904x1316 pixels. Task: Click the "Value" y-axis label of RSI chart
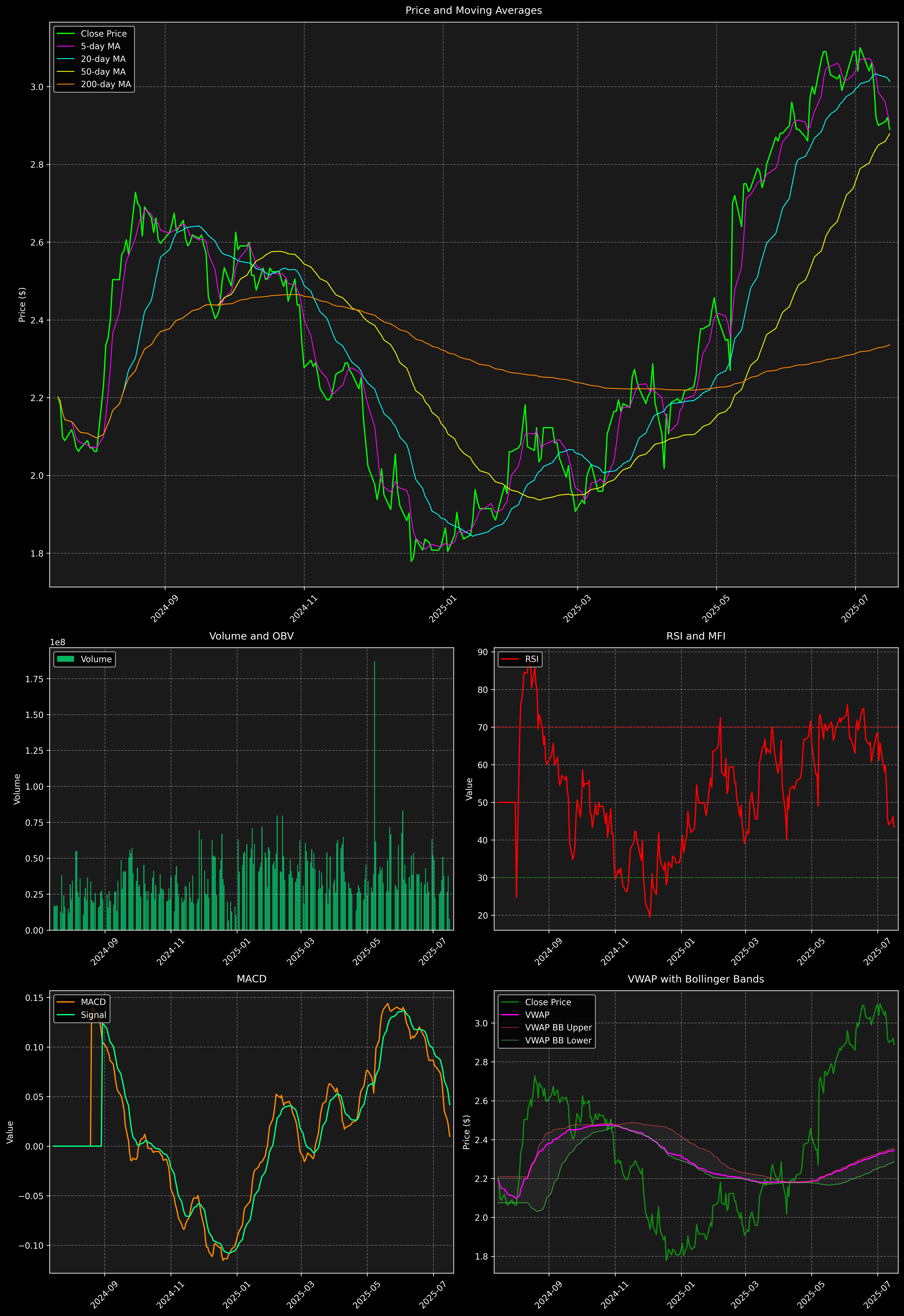469,789
